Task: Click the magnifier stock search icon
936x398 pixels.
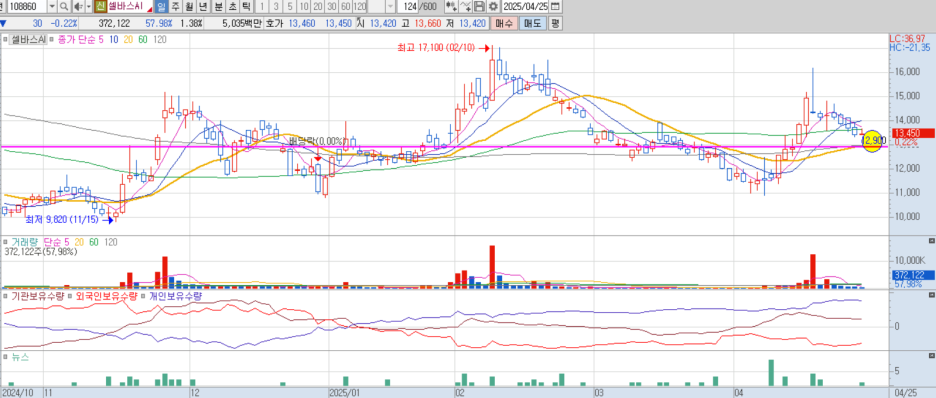Action: (64, 7)
